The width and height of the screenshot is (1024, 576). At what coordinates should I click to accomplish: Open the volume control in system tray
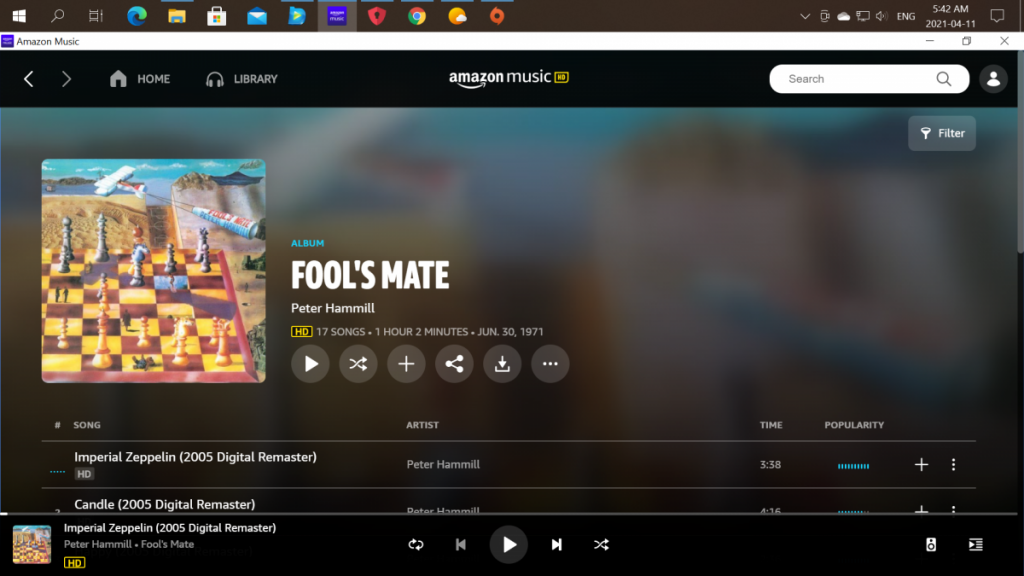tap(882, 16)
